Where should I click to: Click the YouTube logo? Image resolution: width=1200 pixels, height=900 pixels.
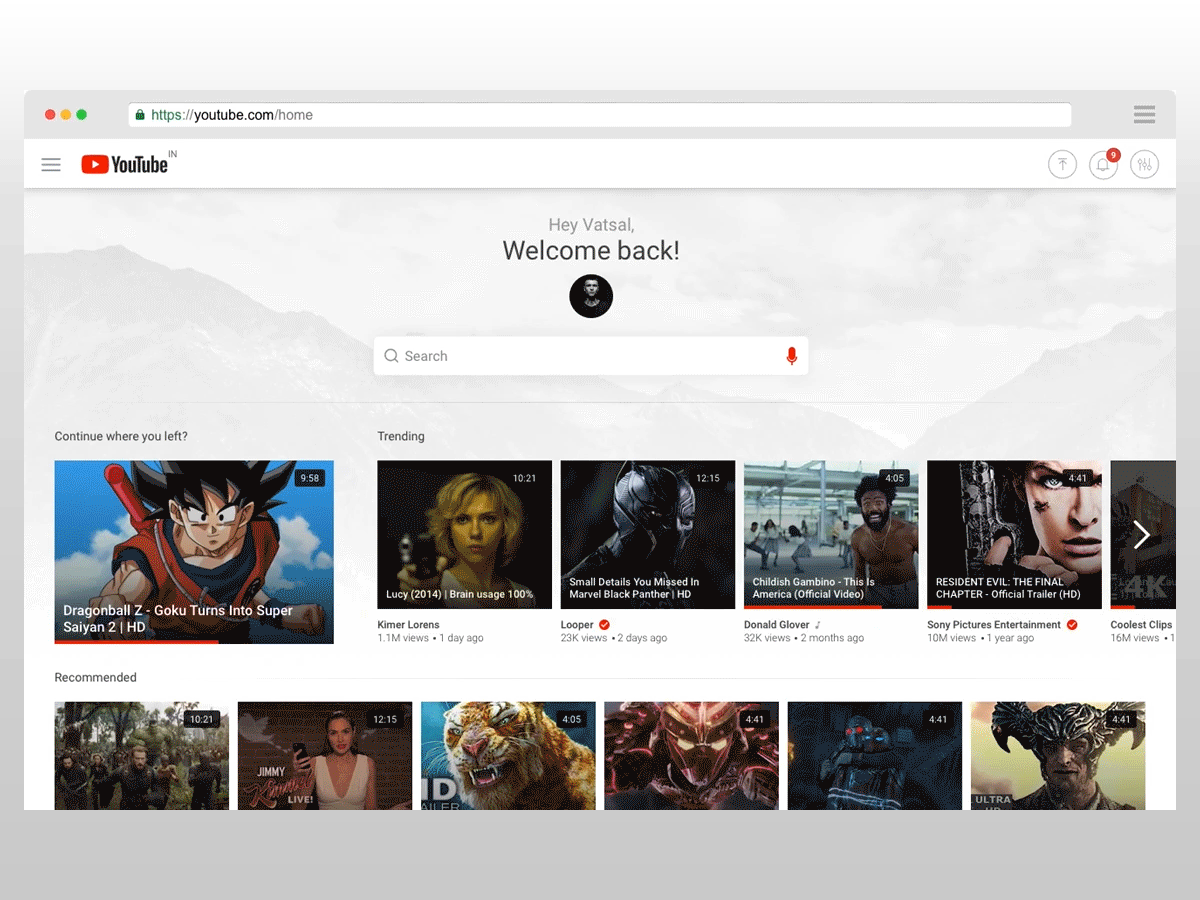click(125, 164)
